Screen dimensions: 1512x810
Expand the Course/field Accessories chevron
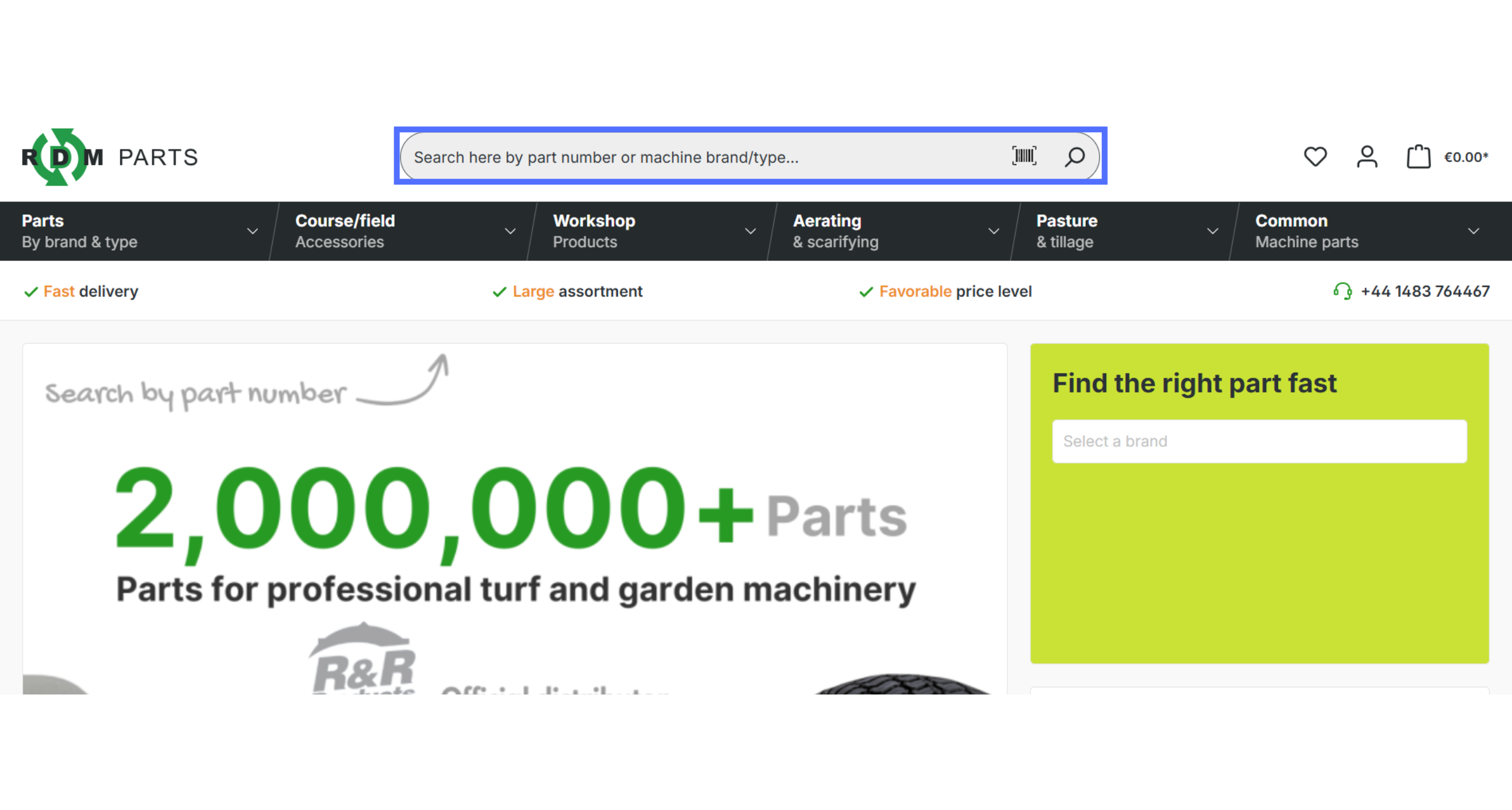[510, 231]
